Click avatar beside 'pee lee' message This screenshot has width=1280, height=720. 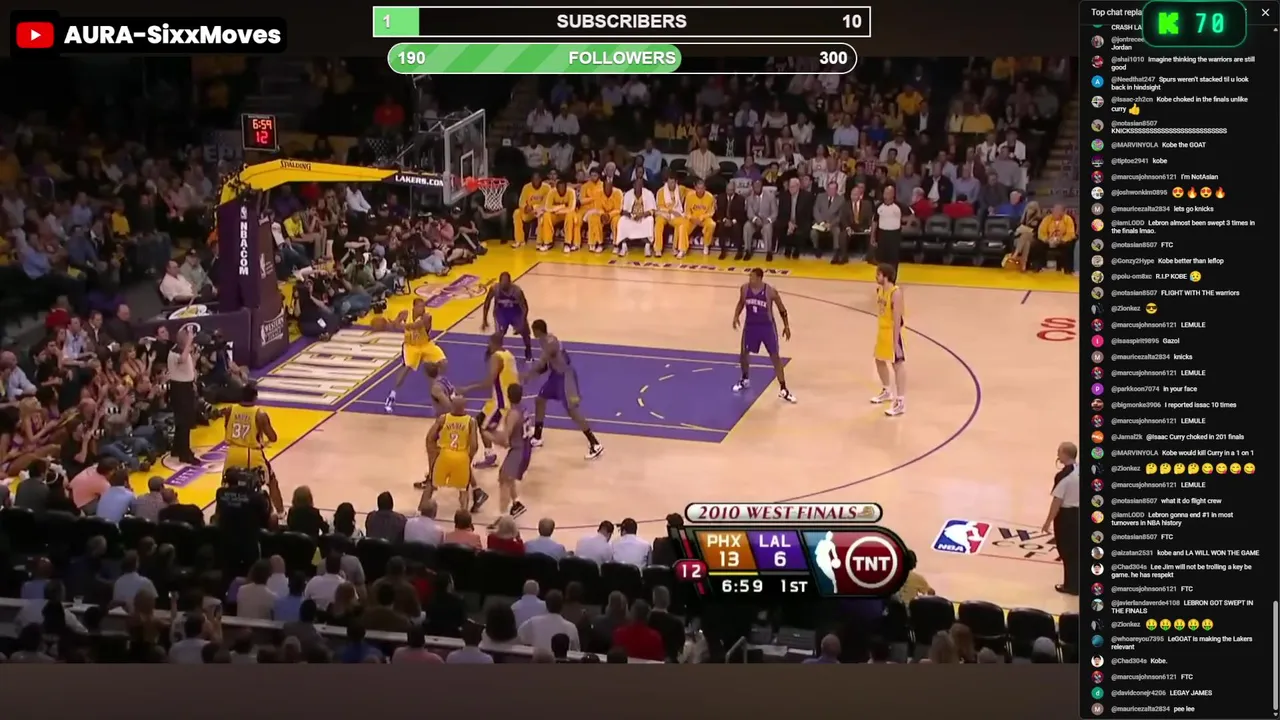[1097, 709]
